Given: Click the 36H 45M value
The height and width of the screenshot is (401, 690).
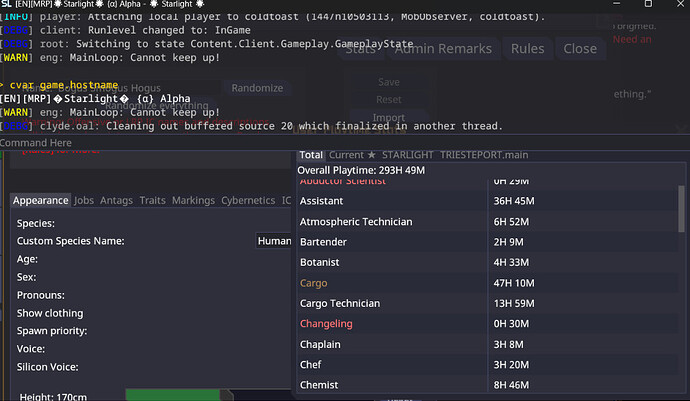Looking at the screenshot, I should (514, 201).
